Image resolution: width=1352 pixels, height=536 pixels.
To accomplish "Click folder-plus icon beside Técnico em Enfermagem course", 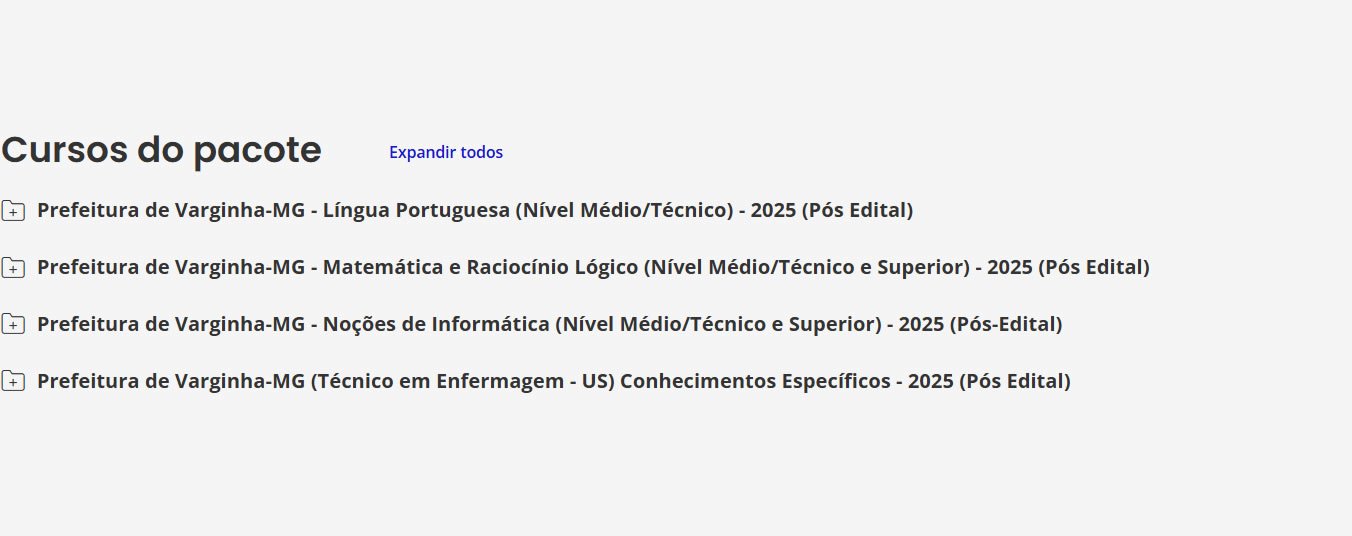I will (13, 382).
